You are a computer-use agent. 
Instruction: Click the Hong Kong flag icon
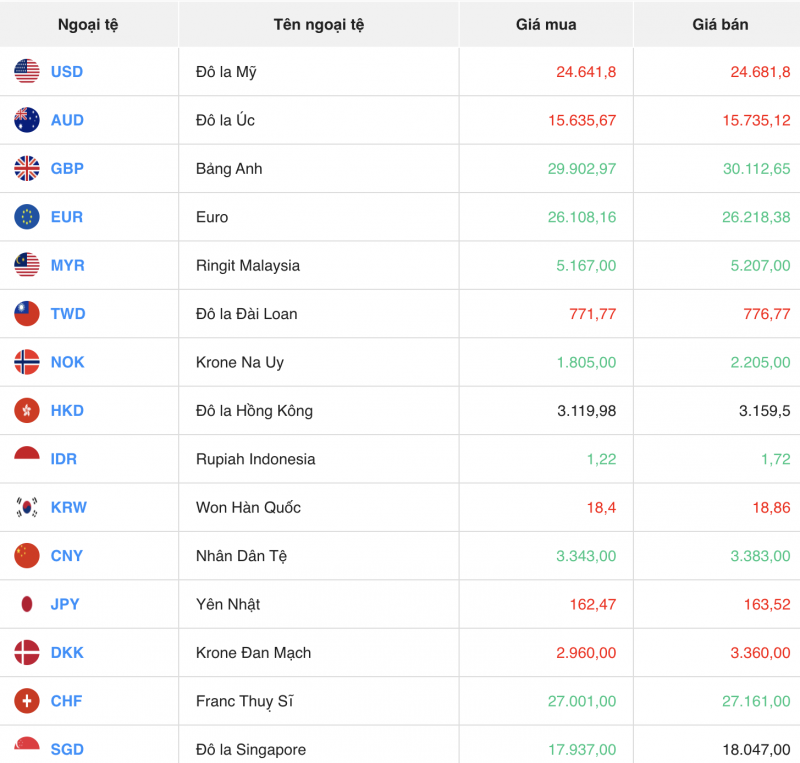pyautogui.click(x=27, y=410)
